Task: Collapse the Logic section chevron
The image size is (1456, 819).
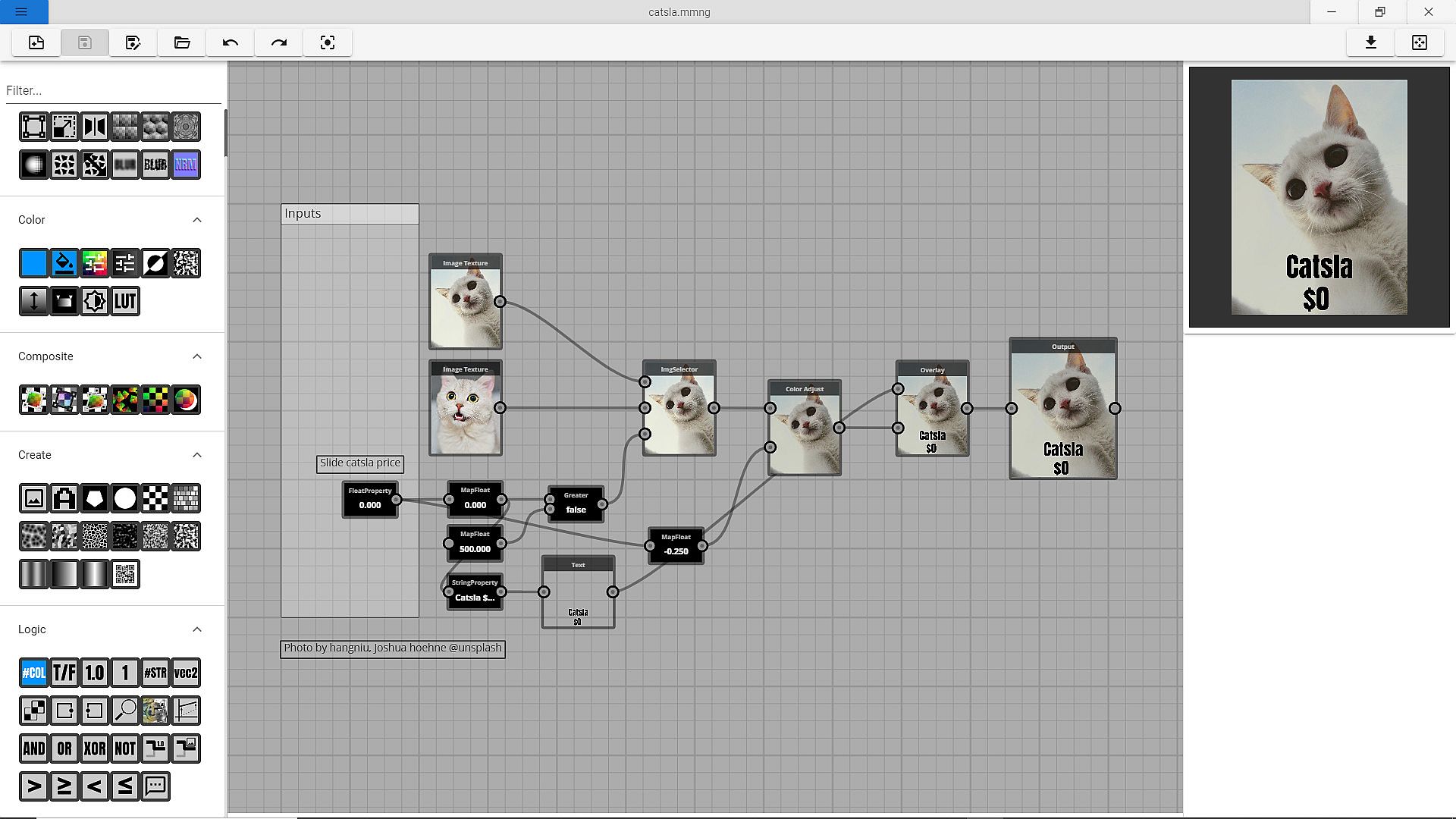Action: coord(197,629)
